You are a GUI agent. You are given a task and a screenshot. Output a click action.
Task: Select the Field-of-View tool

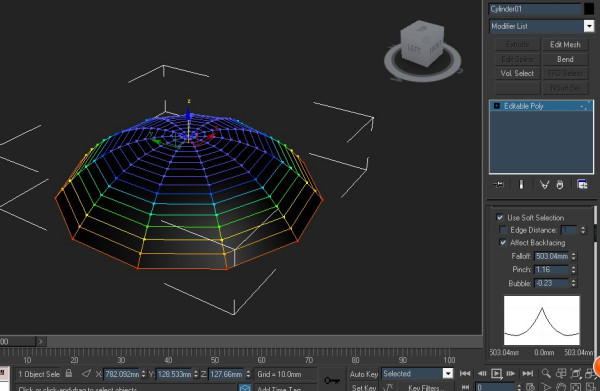(546, 387)
